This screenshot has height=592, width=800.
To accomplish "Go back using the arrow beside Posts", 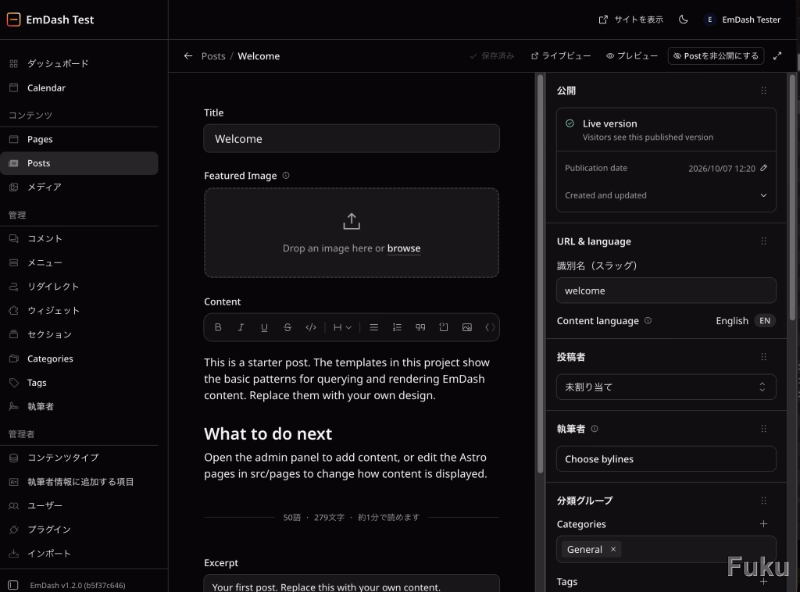I will point(188,56).
